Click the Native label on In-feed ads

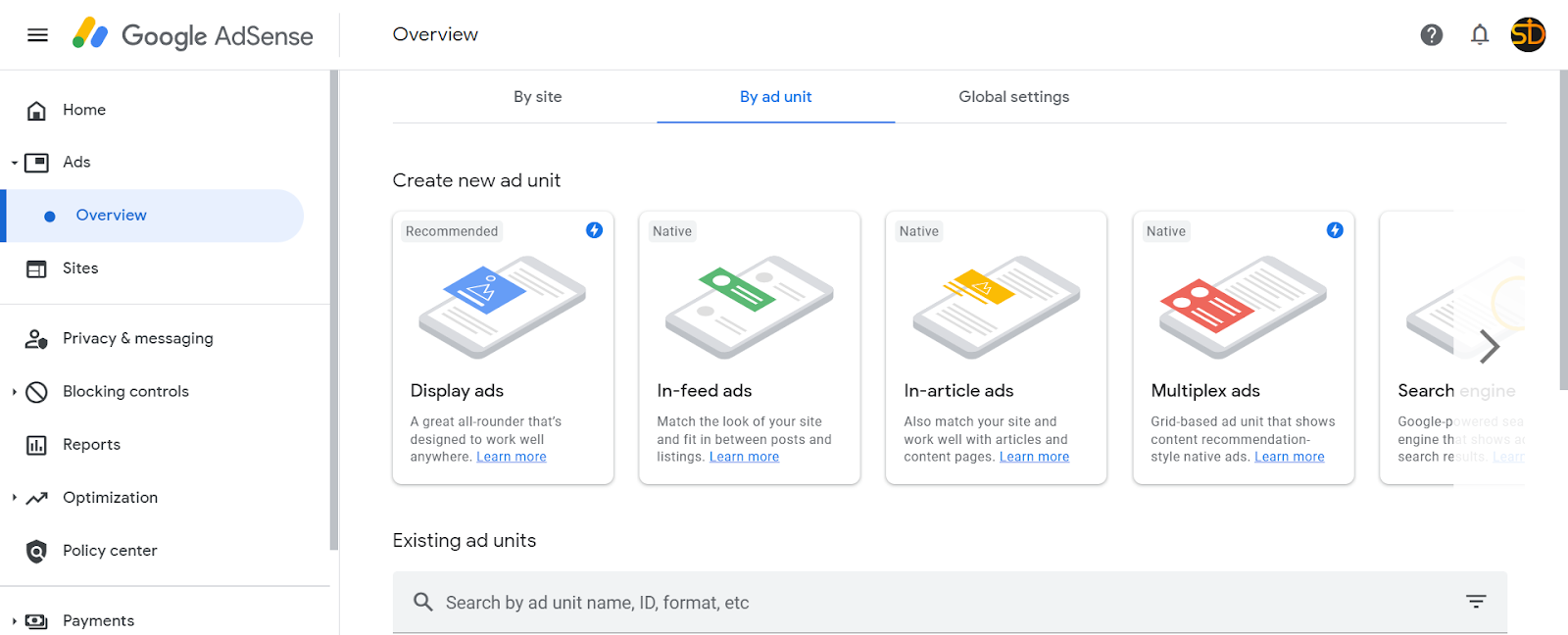672,231
